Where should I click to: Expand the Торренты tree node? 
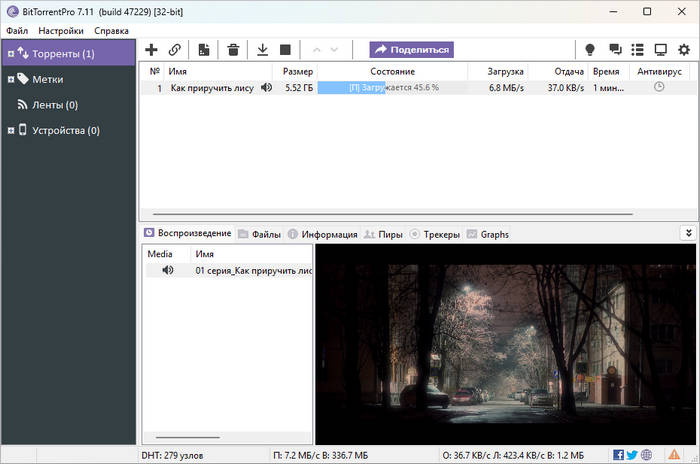10,53
